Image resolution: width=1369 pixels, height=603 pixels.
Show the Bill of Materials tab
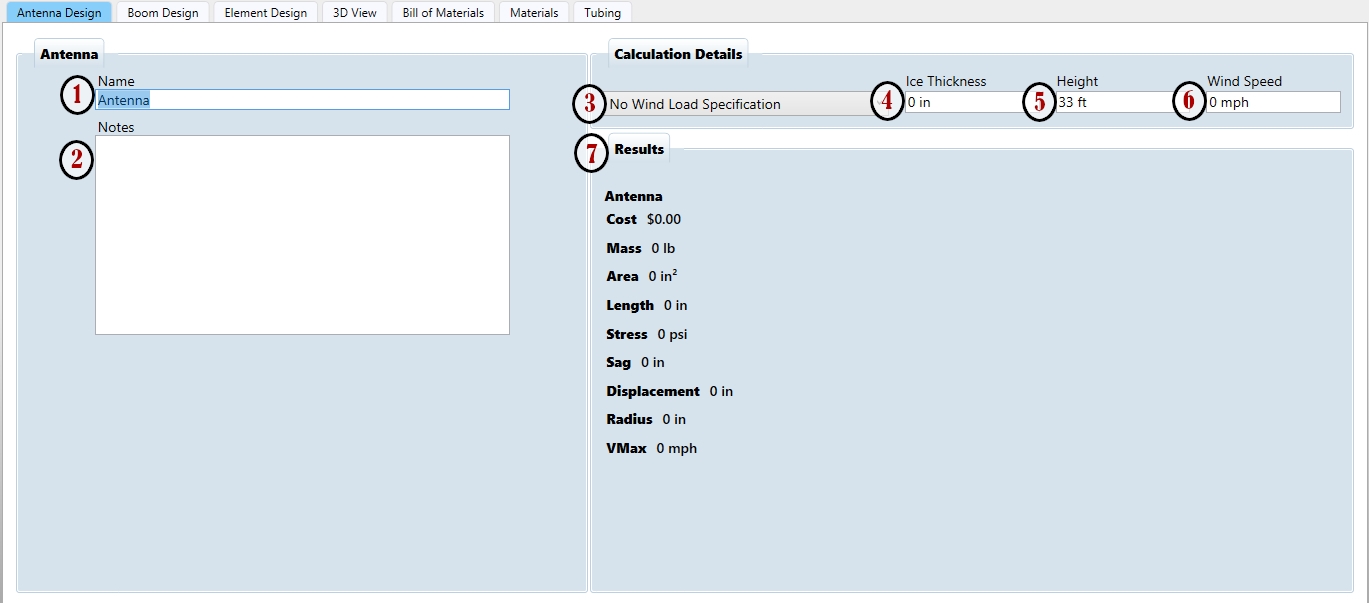pos(442,13)
